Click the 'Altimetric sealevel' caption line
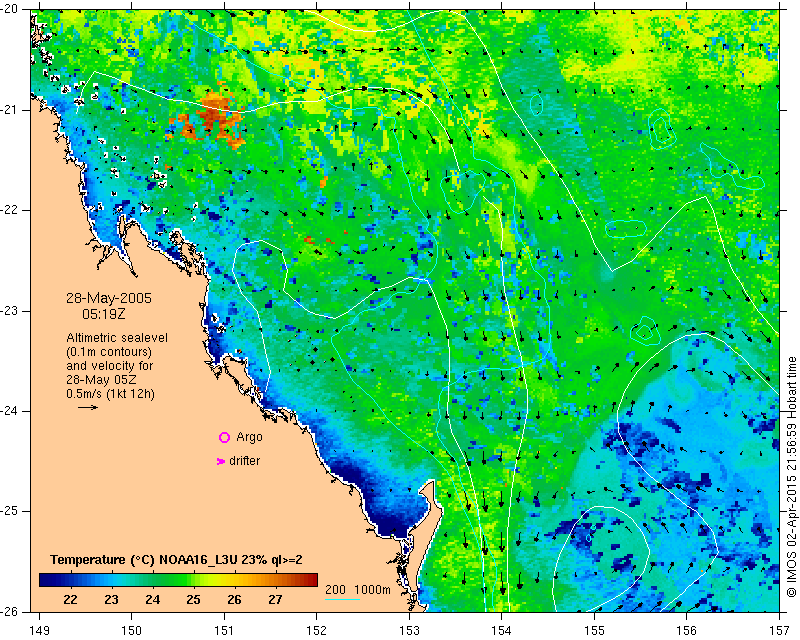Viewport: 800px width, 640px height. tap(117, 338)
